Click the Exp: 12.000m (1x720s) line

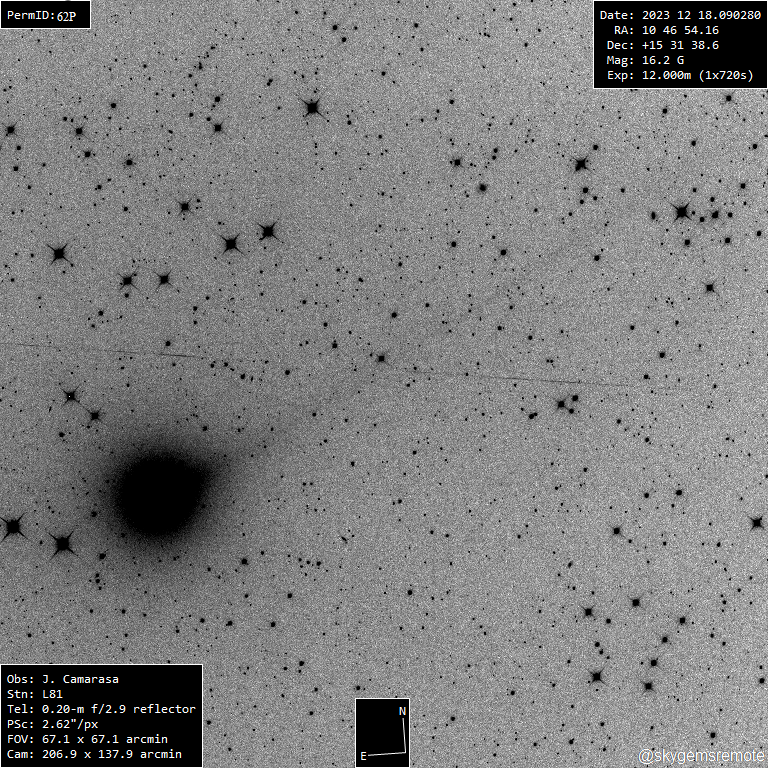point(680,75)
